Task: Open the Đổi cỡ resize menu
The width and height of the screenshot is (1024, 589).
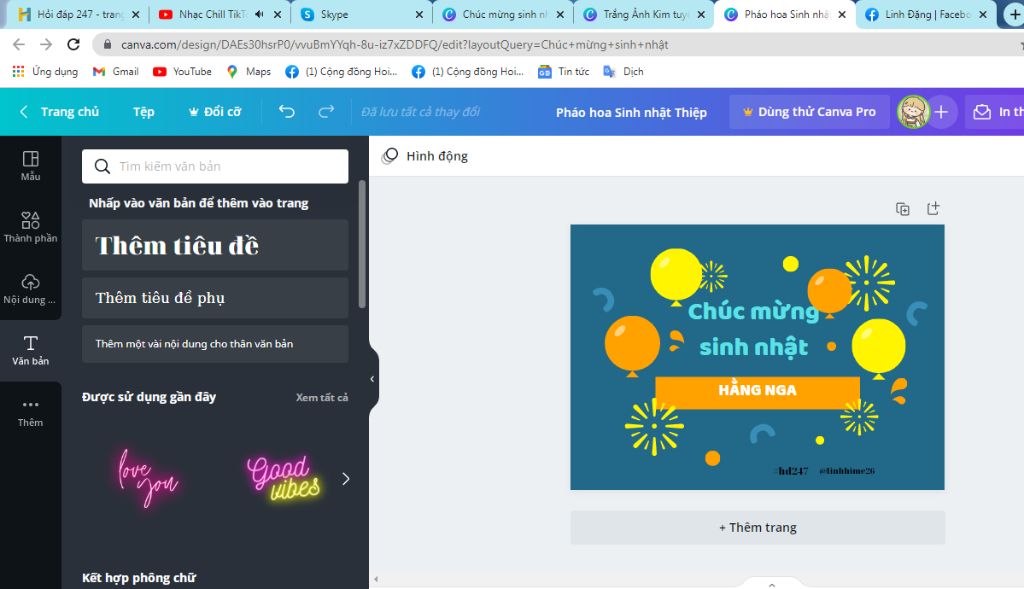Action: pyautogui.click(x=215, y=112)
